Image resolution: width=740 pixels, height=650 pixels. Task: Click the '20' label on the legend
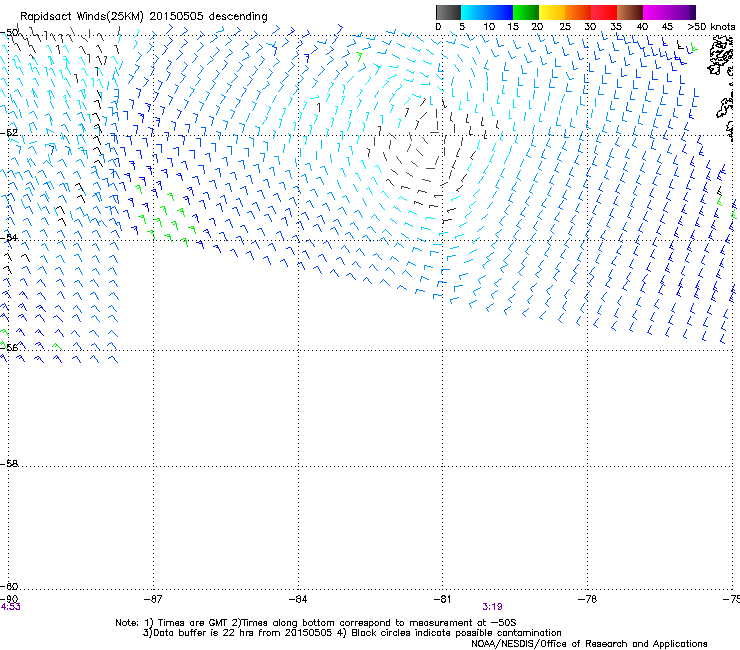click(x=537, y=27)
